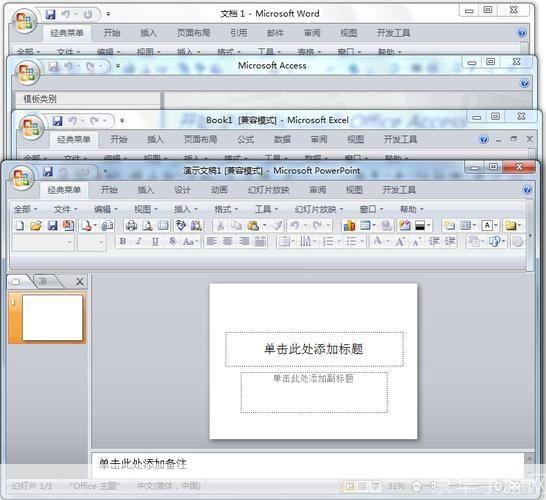Open the font name combo box in PowerPoint

coord(43,242)
